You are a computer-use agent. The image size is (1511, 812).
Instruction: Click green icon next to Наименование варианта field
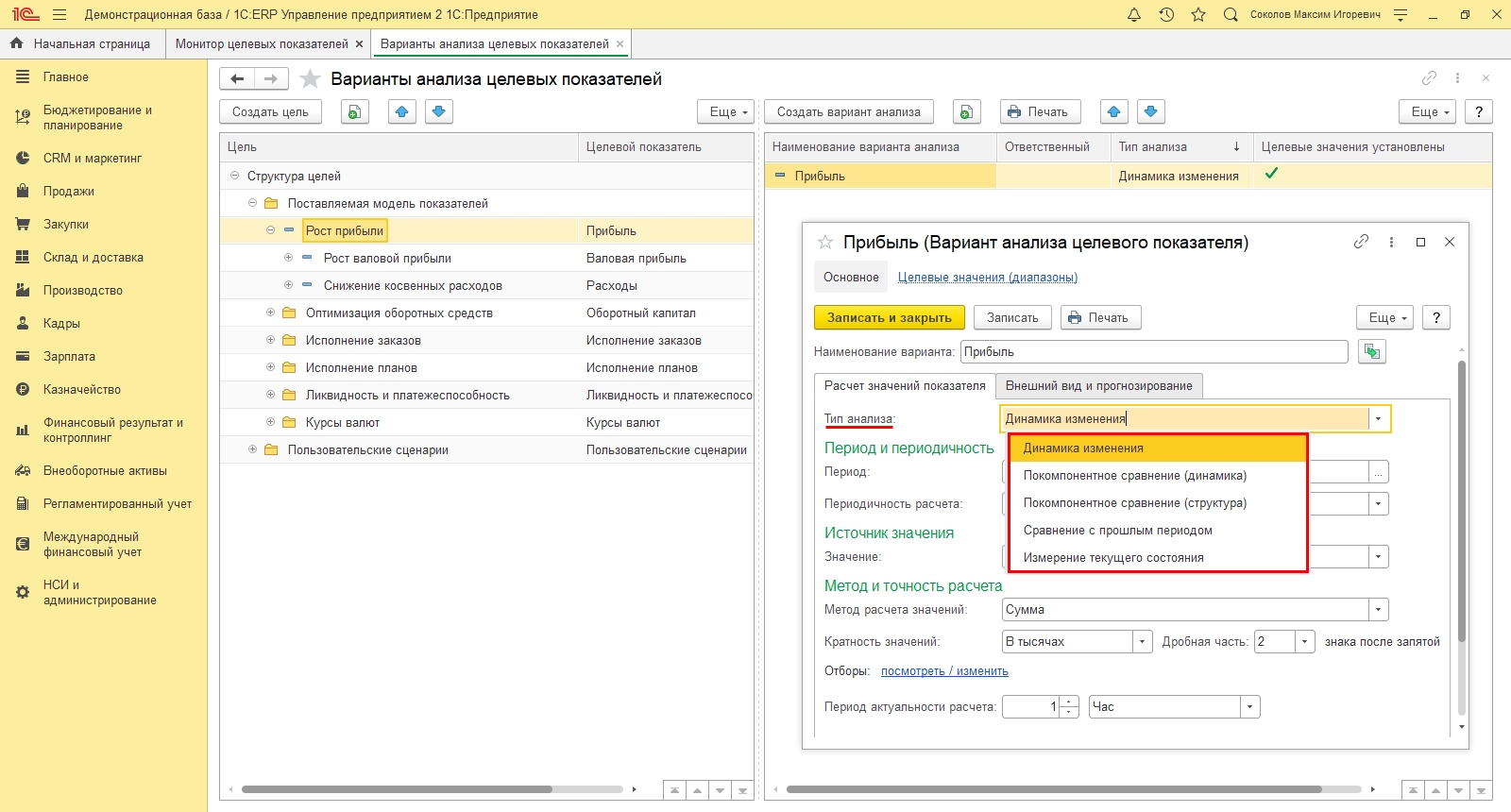[1371, 352]
